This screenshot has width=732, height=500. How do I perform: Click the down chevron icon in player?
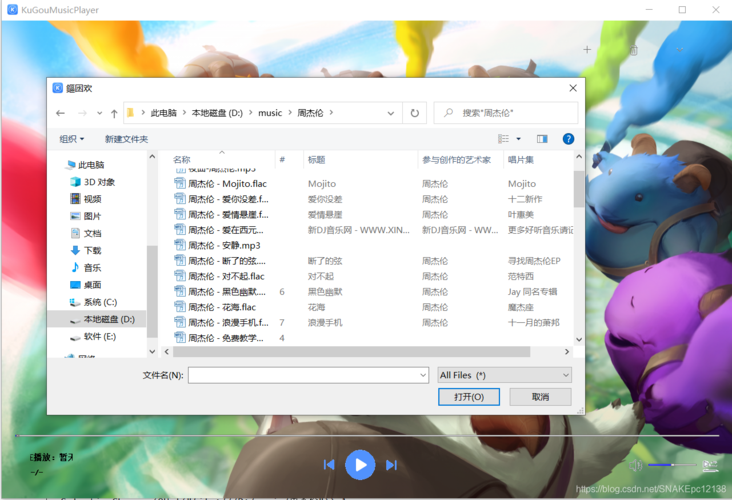click(x=680, y=49)
